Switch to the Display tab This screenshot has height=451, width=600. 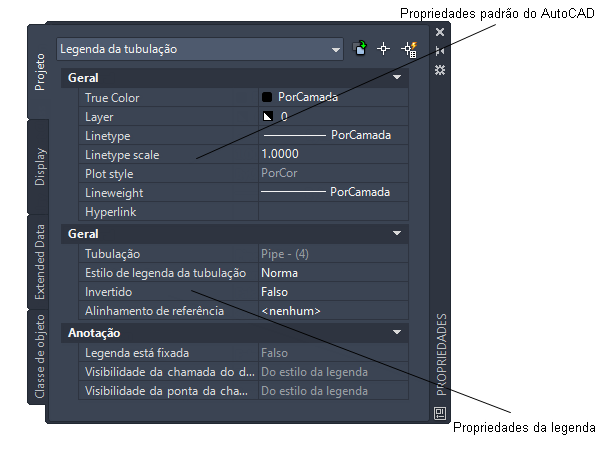coord(39,167)
